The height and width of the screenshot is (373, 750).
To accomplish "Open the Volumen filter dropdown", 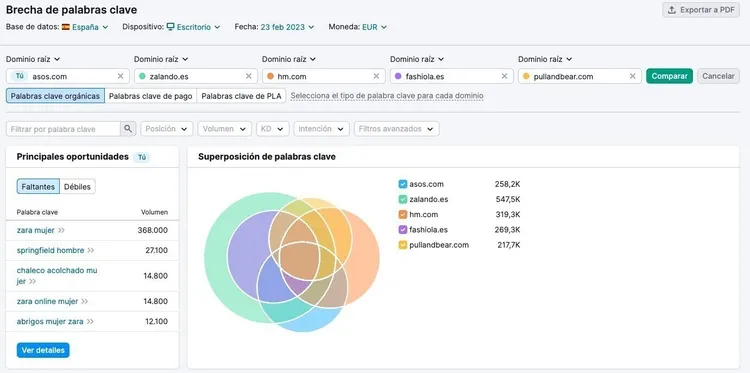I will (x=225, y=129).
